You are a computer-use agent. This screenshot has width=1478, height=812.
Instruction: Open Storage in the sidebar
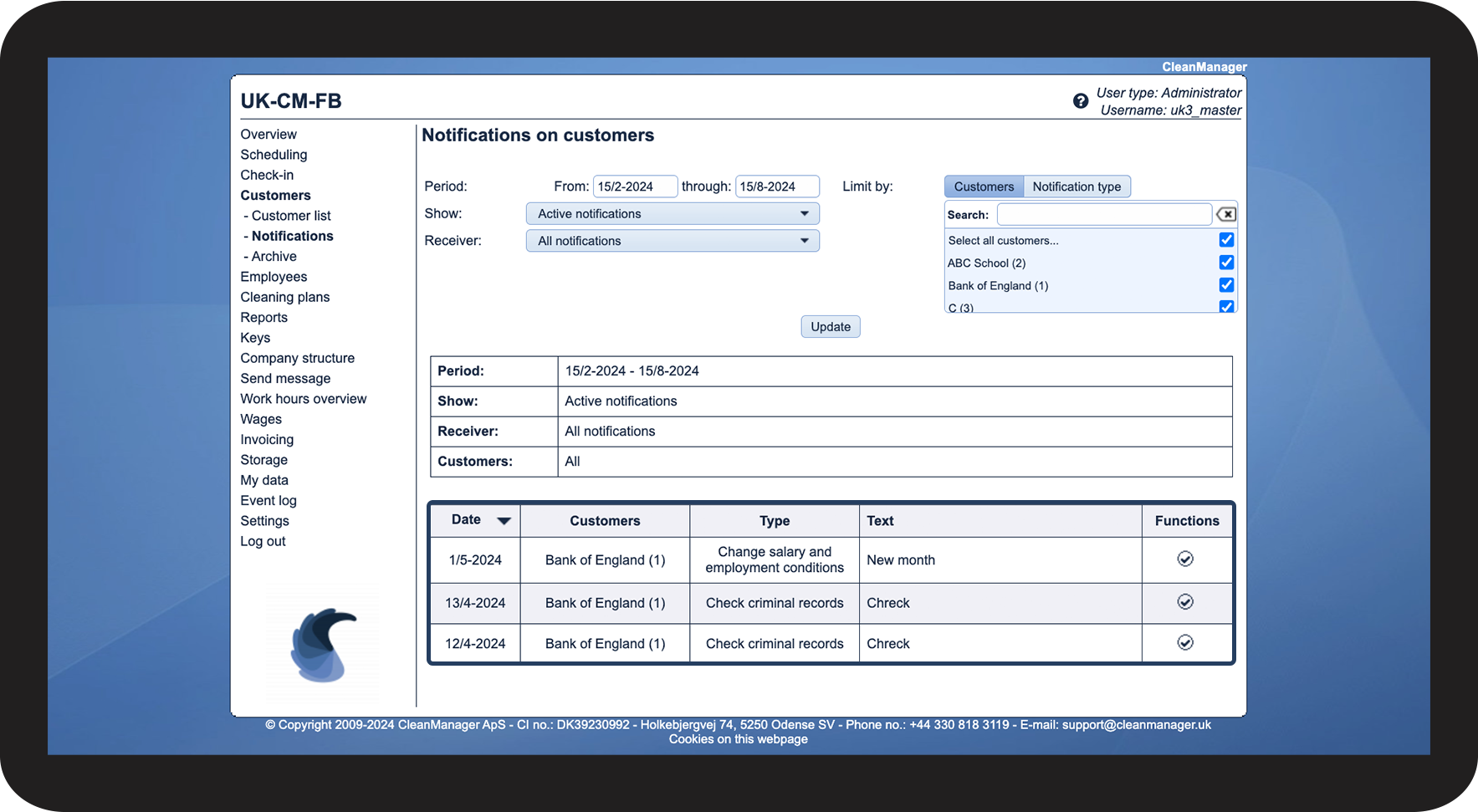[x=263, y=460]
